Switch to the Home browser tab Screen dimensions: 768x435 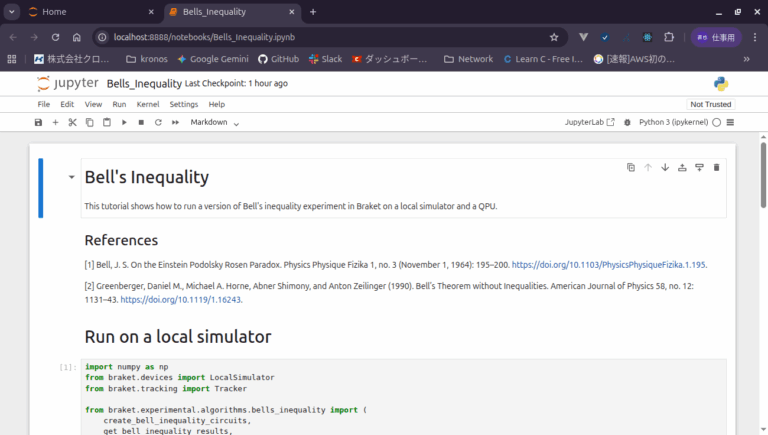(91, 12)
